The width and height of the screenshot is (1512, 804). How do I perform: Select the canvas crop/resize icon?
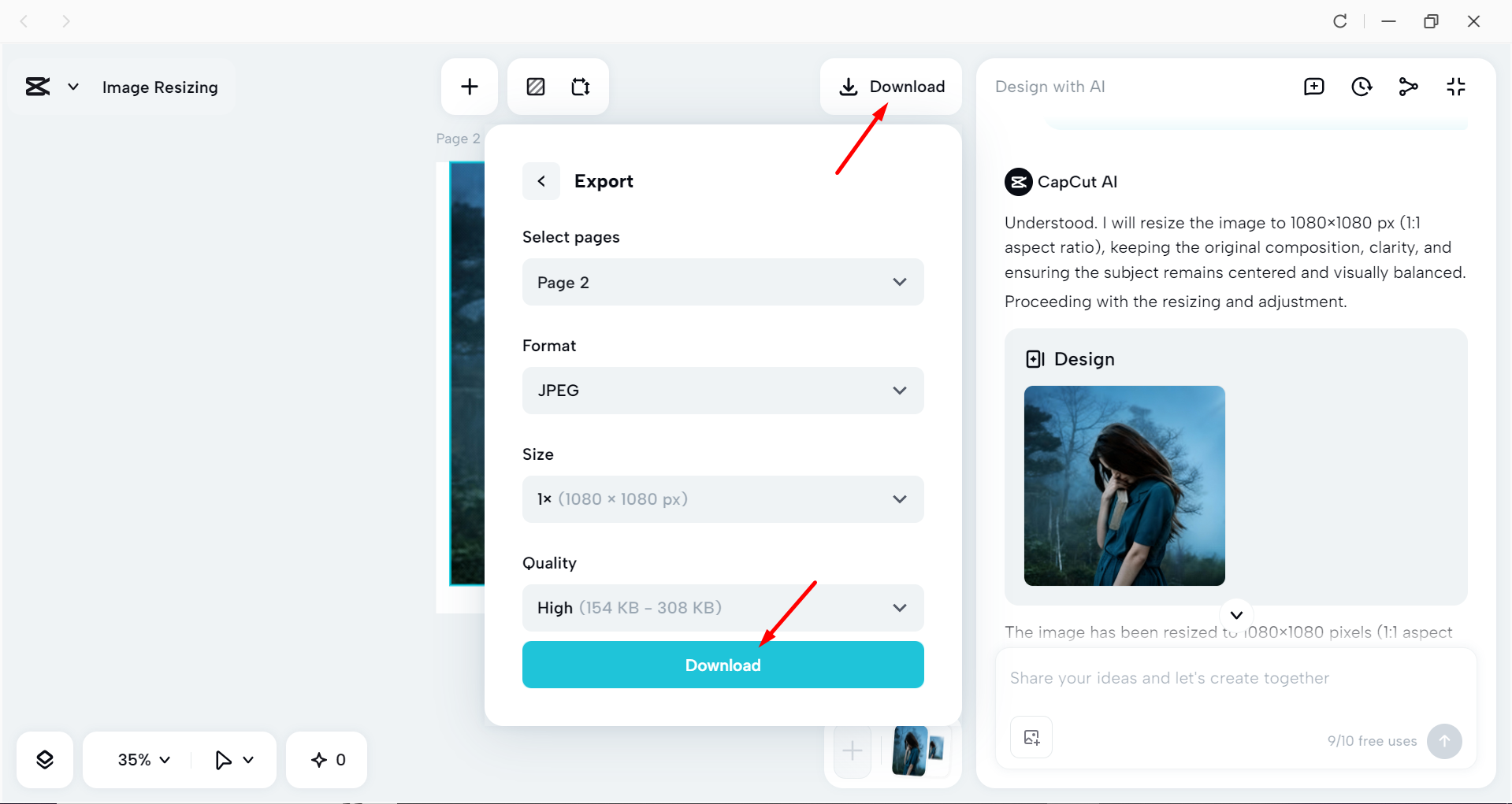[581, 87]
